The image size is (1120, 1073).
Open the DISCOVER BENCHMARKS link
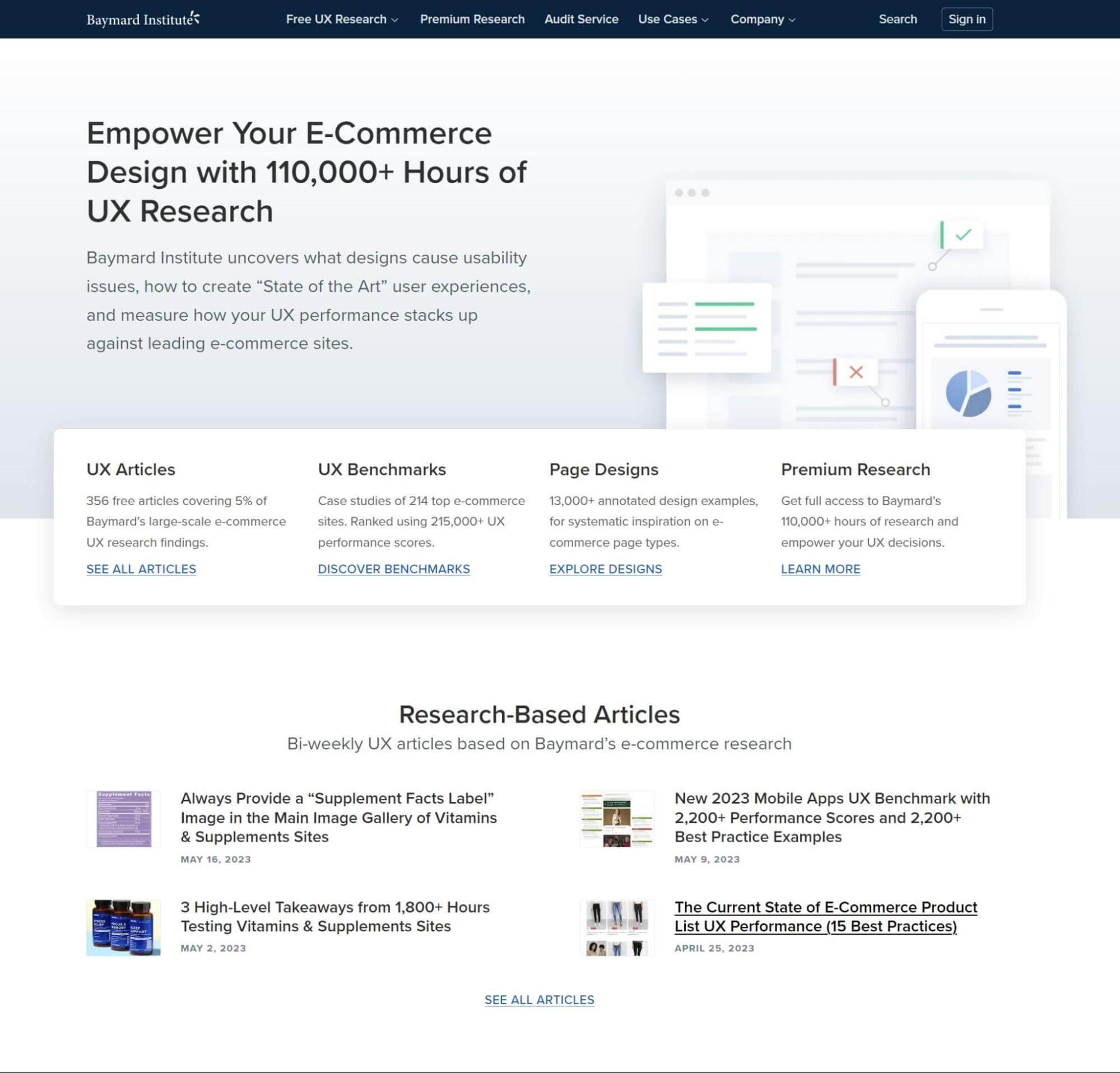click(394, 569)
